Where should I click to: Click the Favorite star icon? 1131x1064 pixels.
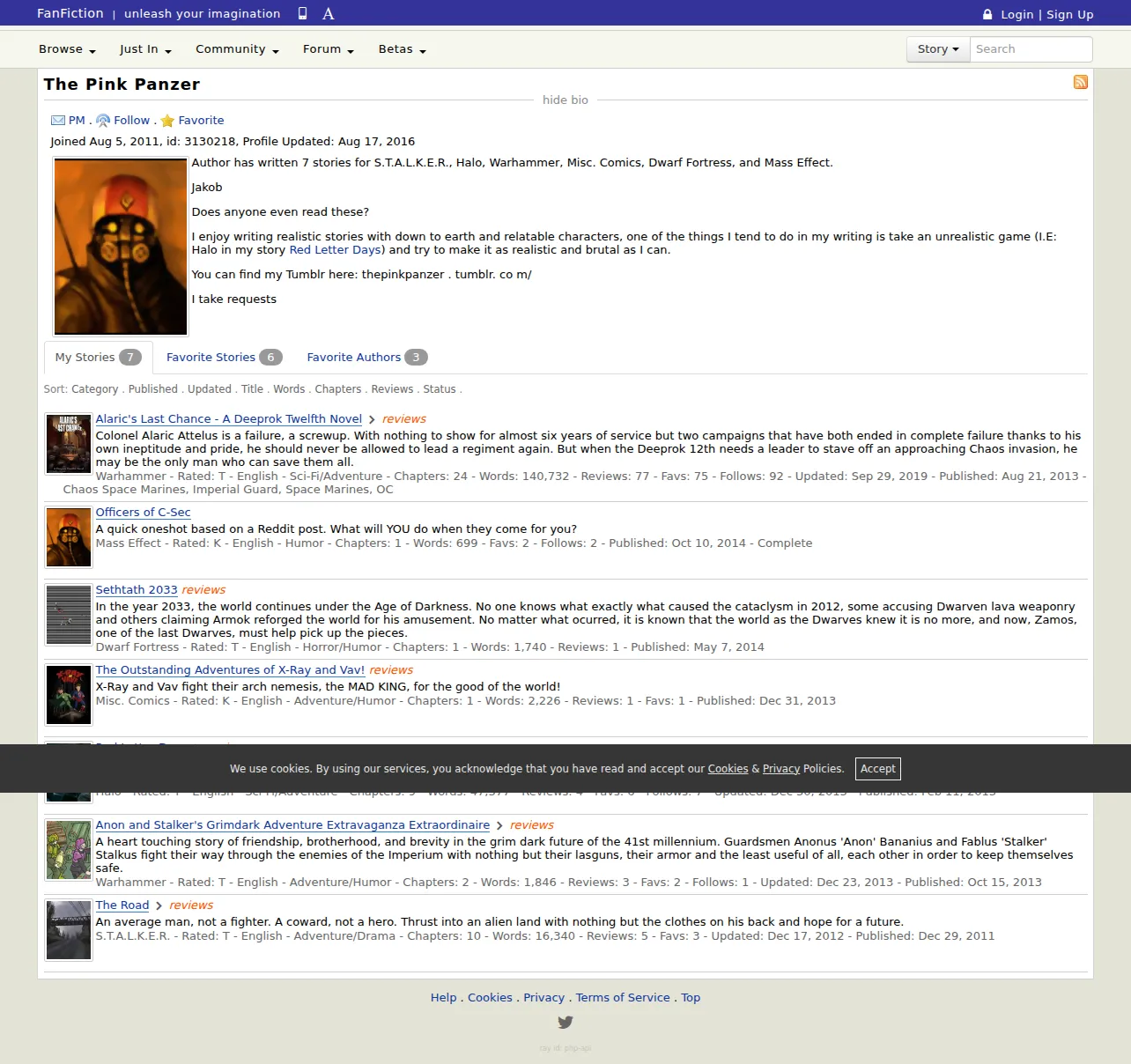(x=167, y=121)
